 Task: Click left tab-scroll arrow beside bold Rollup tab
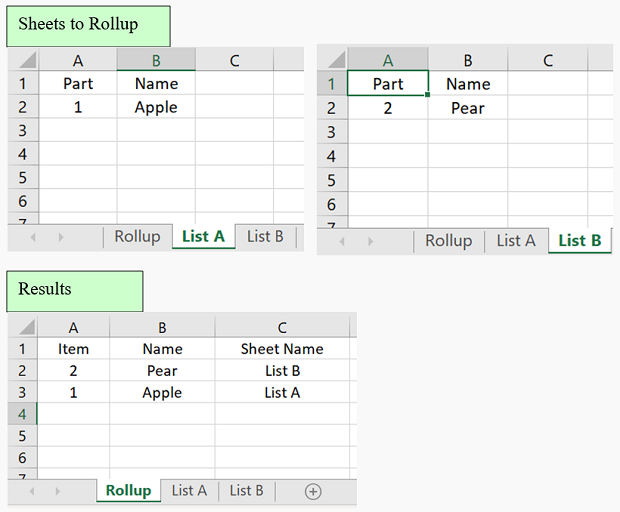pos(31,491)
